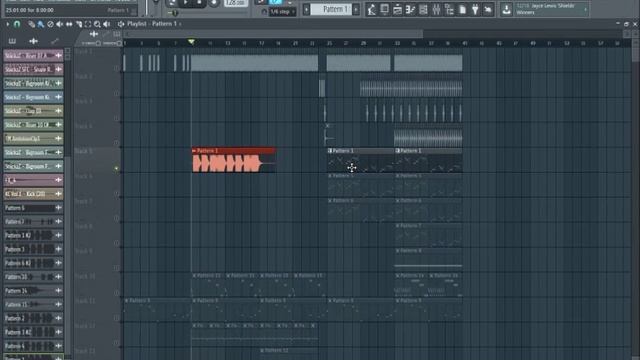Select the Paint brush tool

41,24
